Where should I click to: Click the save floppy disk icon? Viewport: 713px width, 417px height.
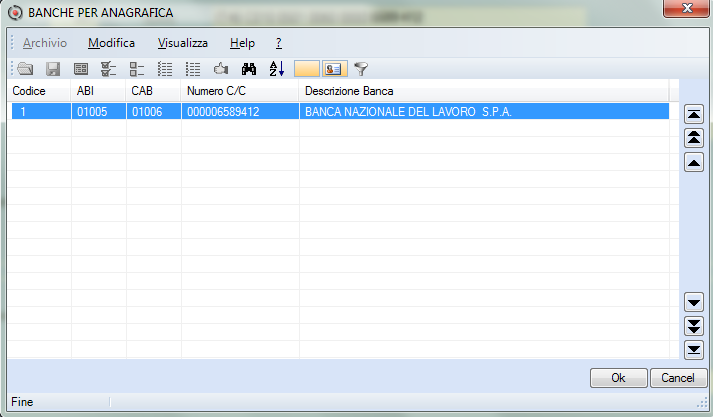tap(53, 69)
